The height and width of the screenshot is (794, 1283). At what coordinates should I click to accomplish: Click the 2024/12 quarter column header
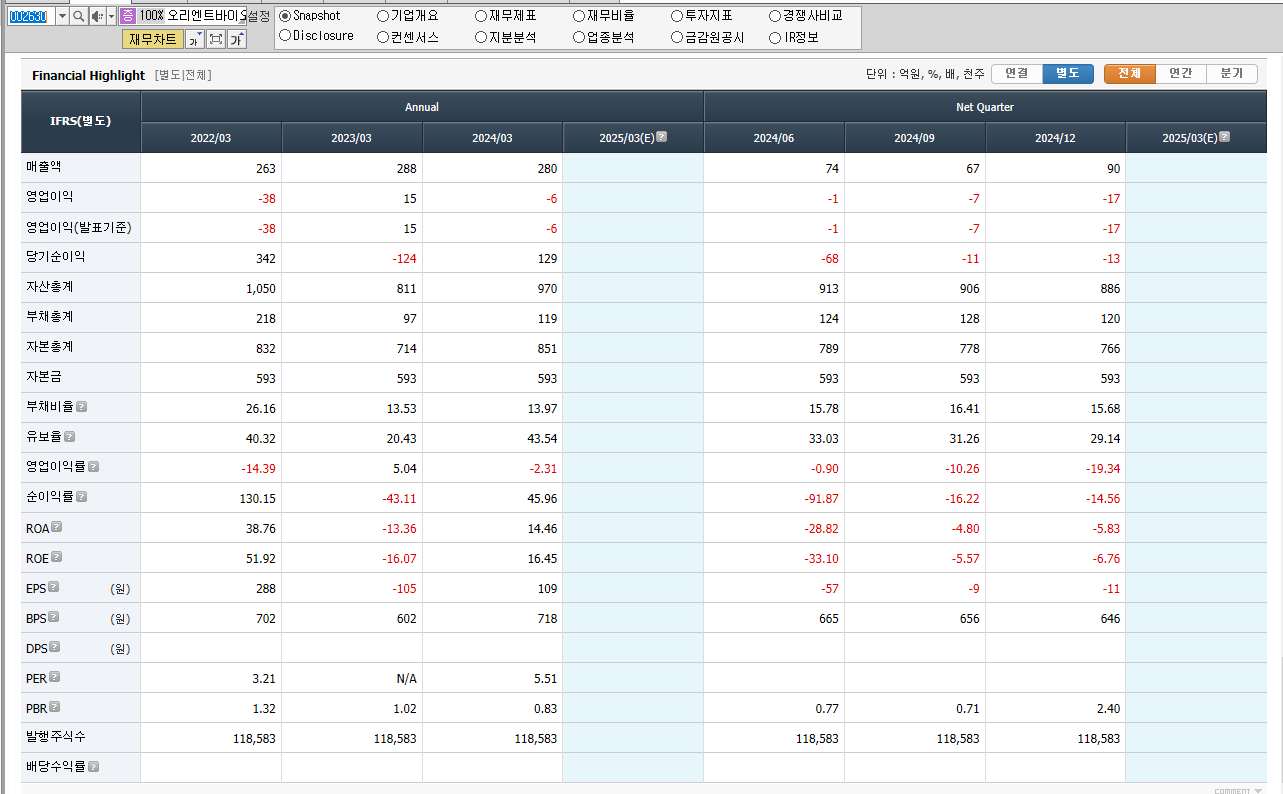[x=1055, y=138]
